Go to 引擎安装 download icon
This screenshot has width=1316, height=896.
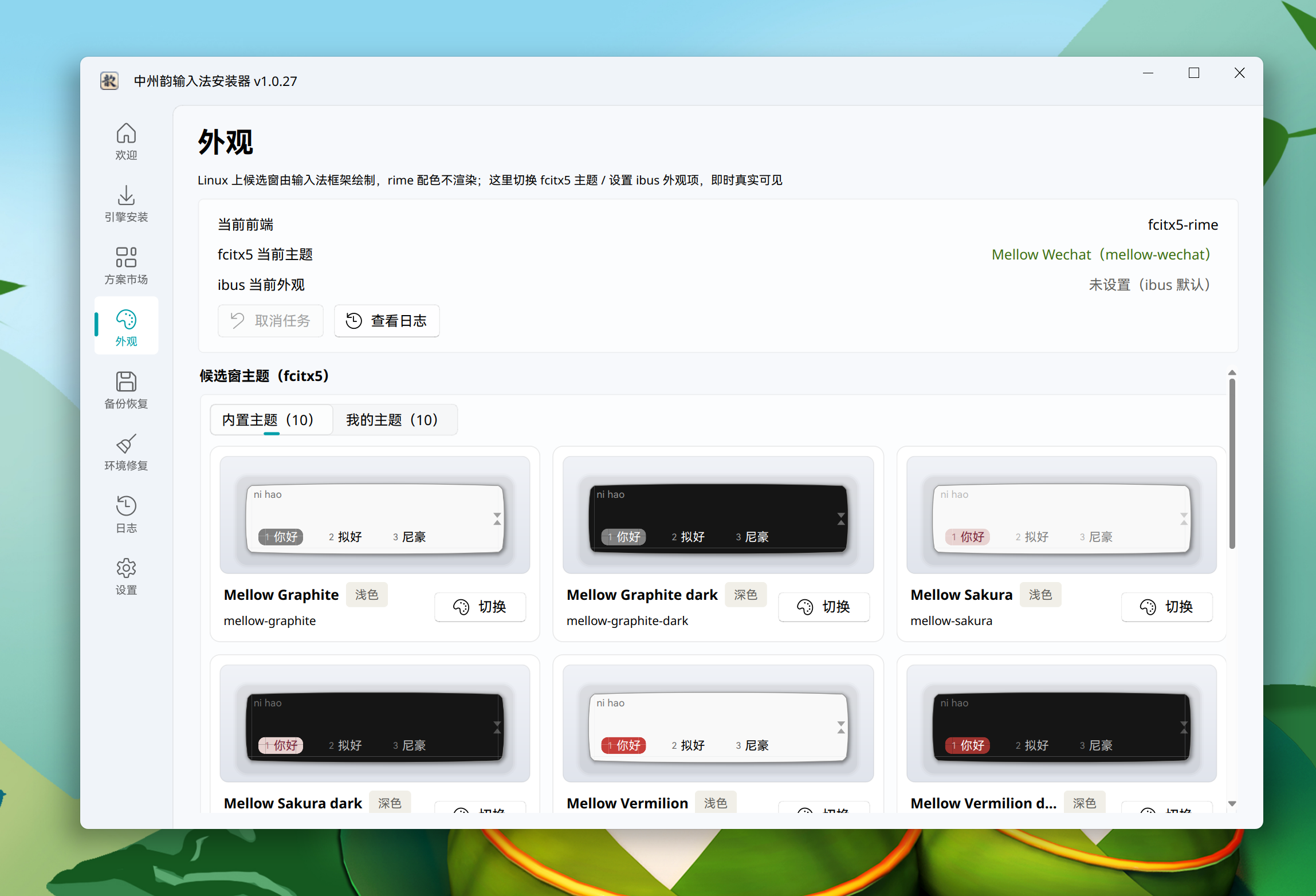pyautogui.click(x=126, y=195)
